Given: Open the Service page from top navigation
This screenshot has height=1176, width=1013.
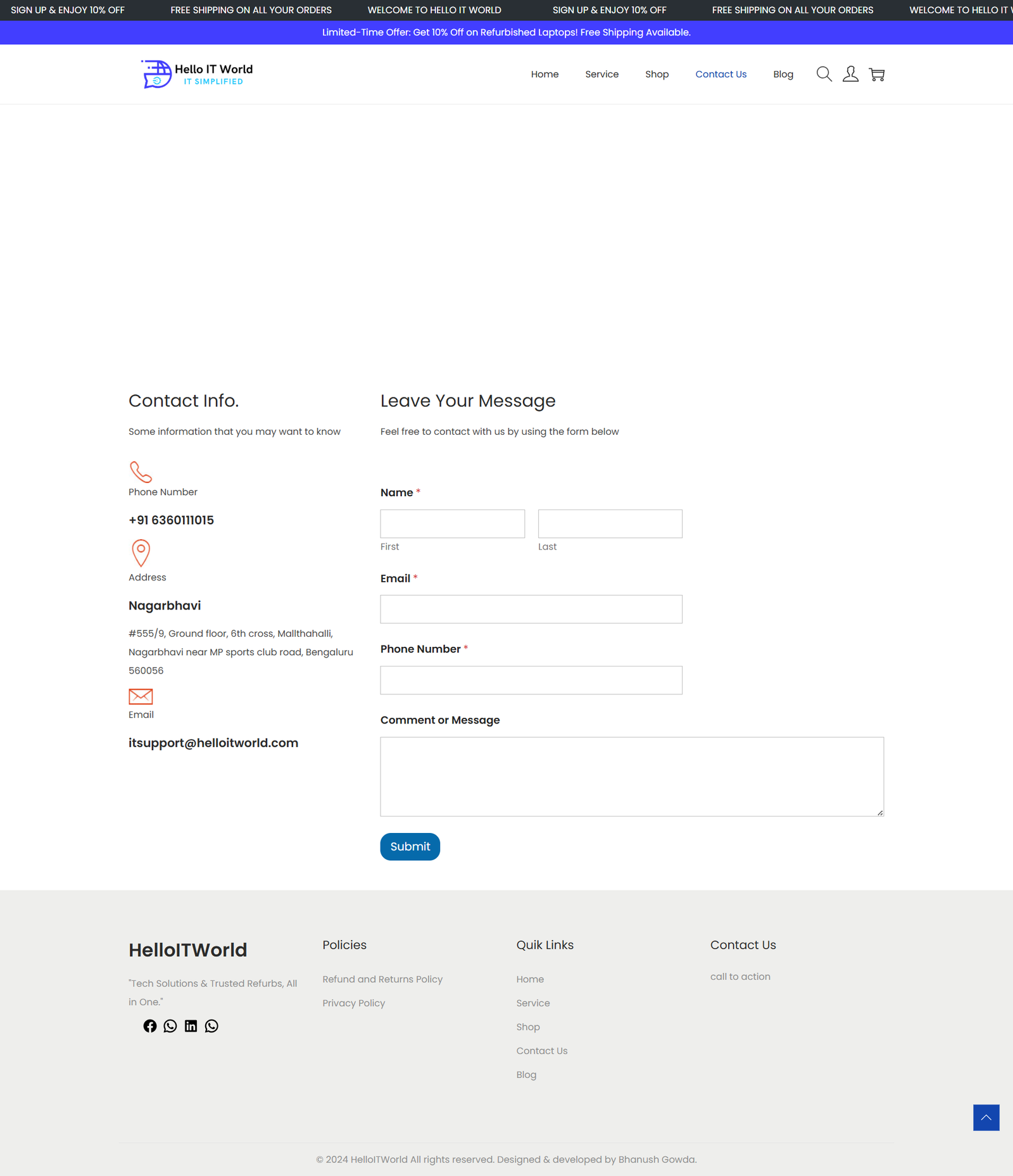Looking at the screenshot, I should point(601,74).
